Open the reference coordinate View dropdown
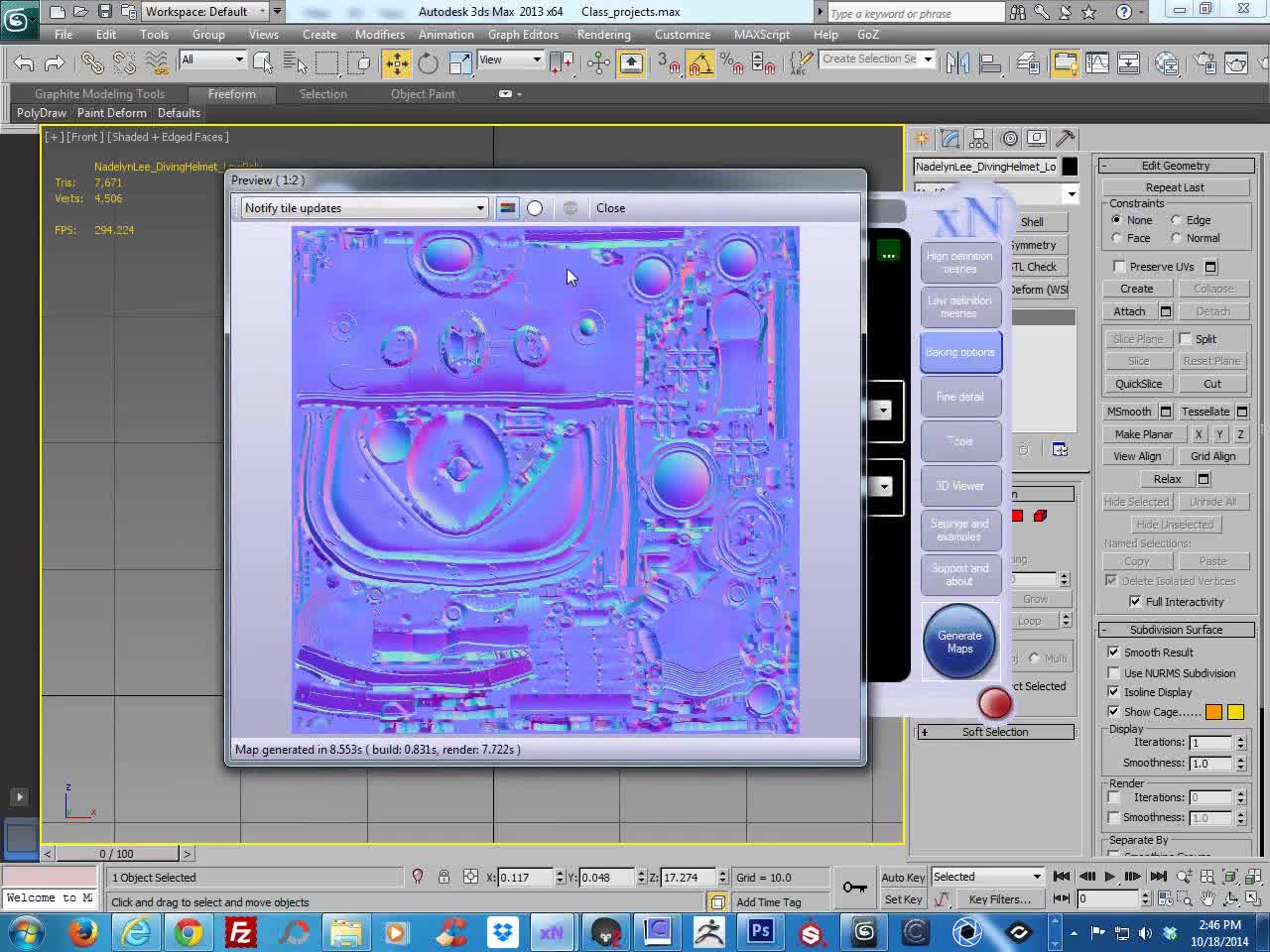This screenshot has width=1270, height=952. 510,59
